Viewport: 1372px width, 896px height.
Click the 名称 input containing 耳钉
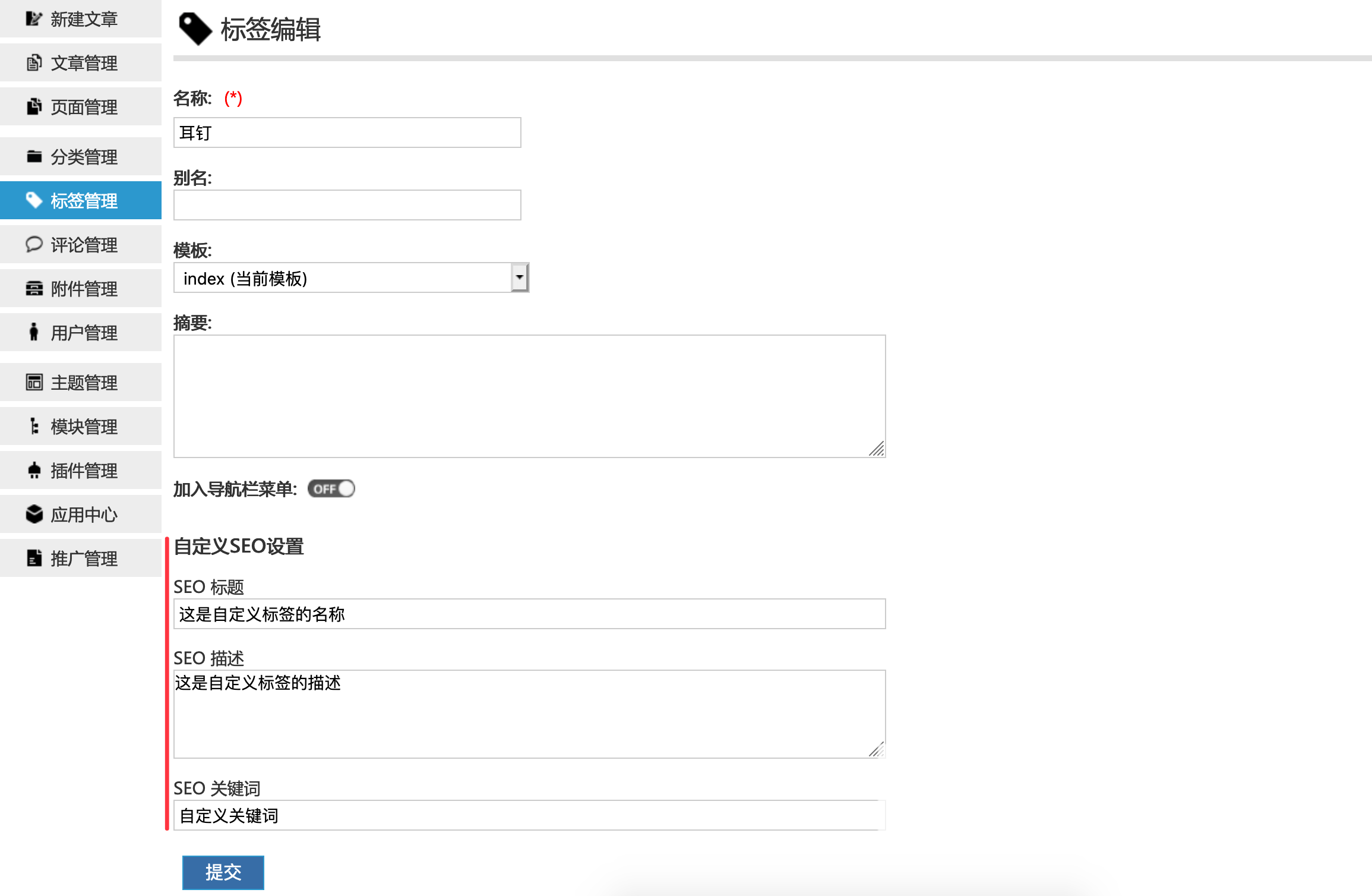(x=347, y=133)
